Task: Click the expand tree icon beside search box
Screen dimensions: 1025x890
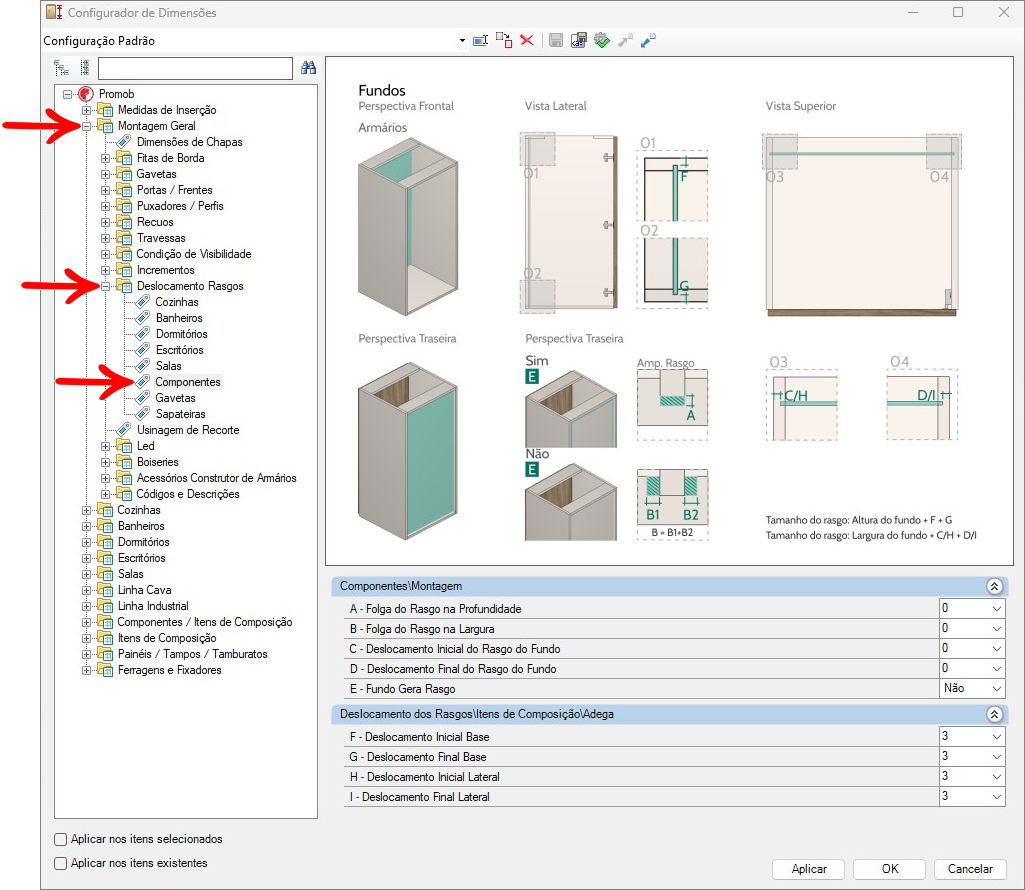Action: 61,68
